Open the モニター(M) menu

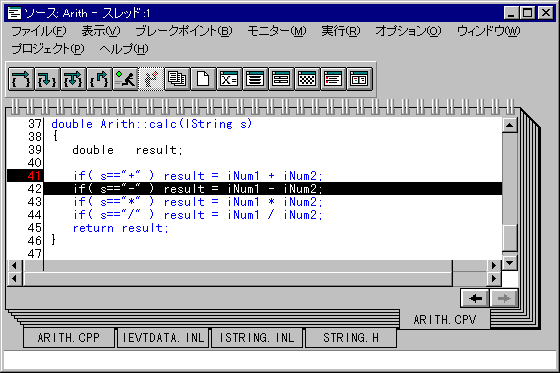point(277,31)
